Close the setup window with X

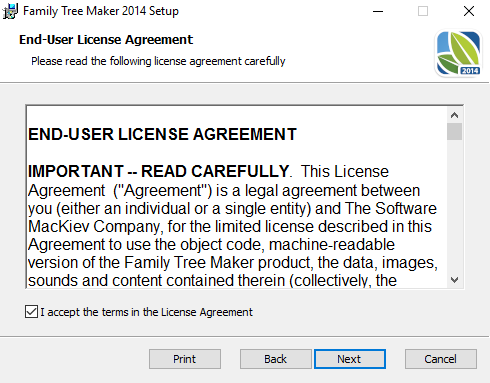[x=469, y=11]
